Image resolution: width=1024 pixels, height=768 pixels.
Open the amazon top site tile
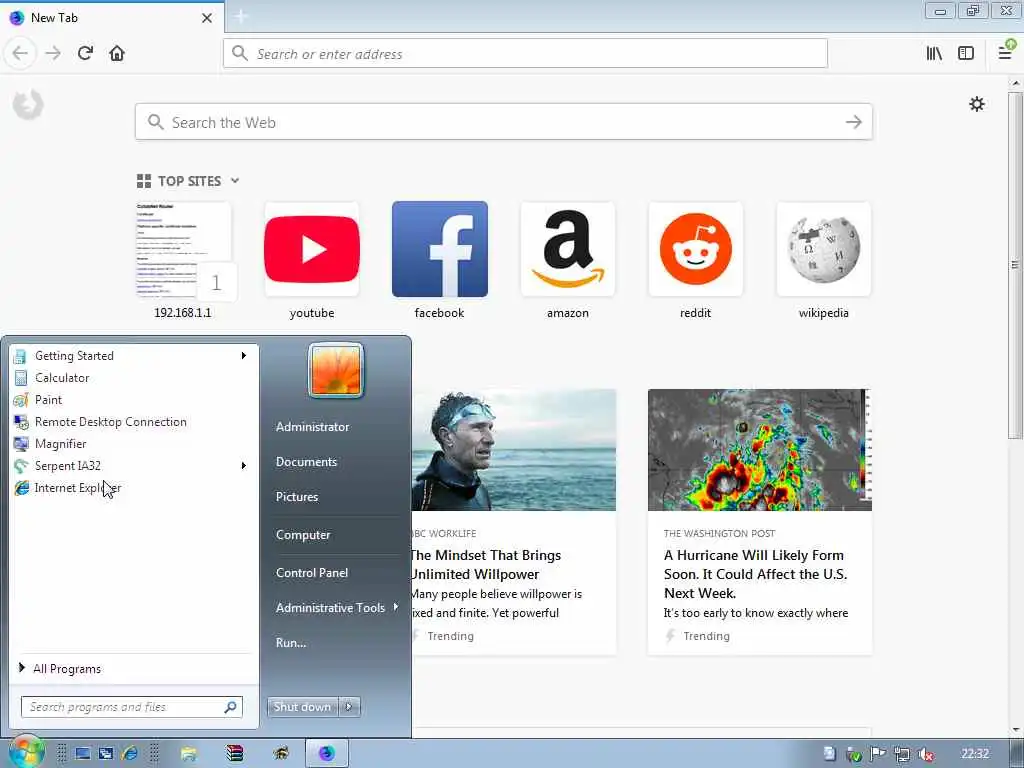click(x=568, y=249)
